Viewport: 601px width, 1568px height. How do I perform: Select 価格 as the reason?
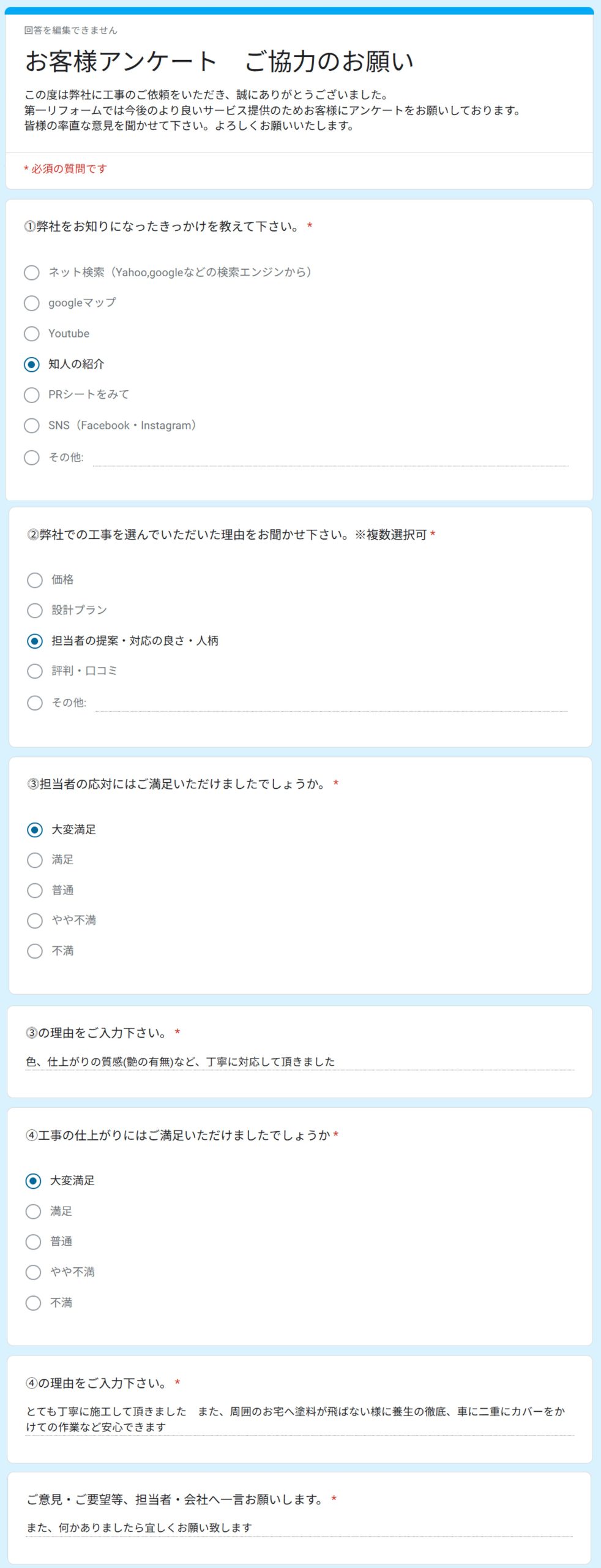(35, 580)
